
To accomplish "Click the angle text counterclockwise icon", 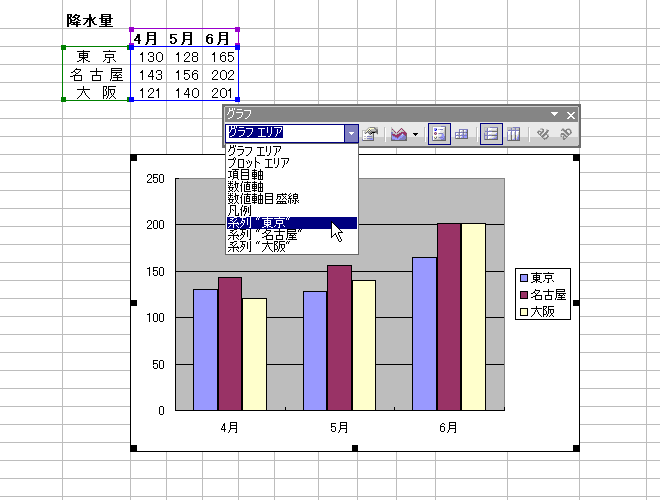I will pyautogui.click(x=565, y=134).
